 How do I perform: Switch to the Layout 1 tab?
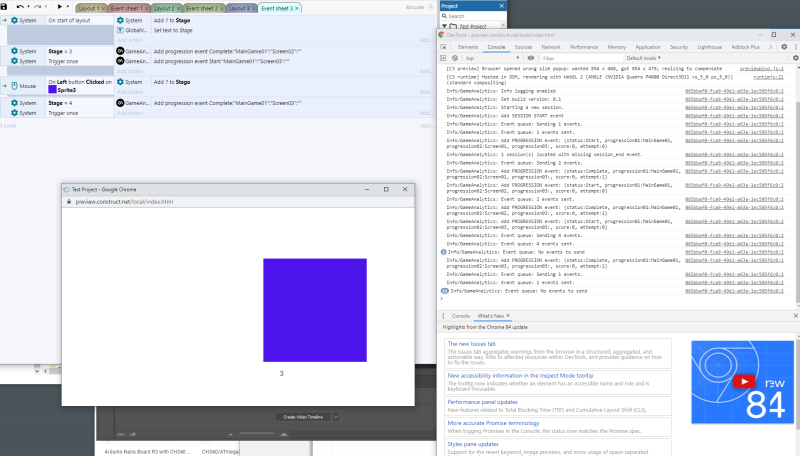(88, 9)
